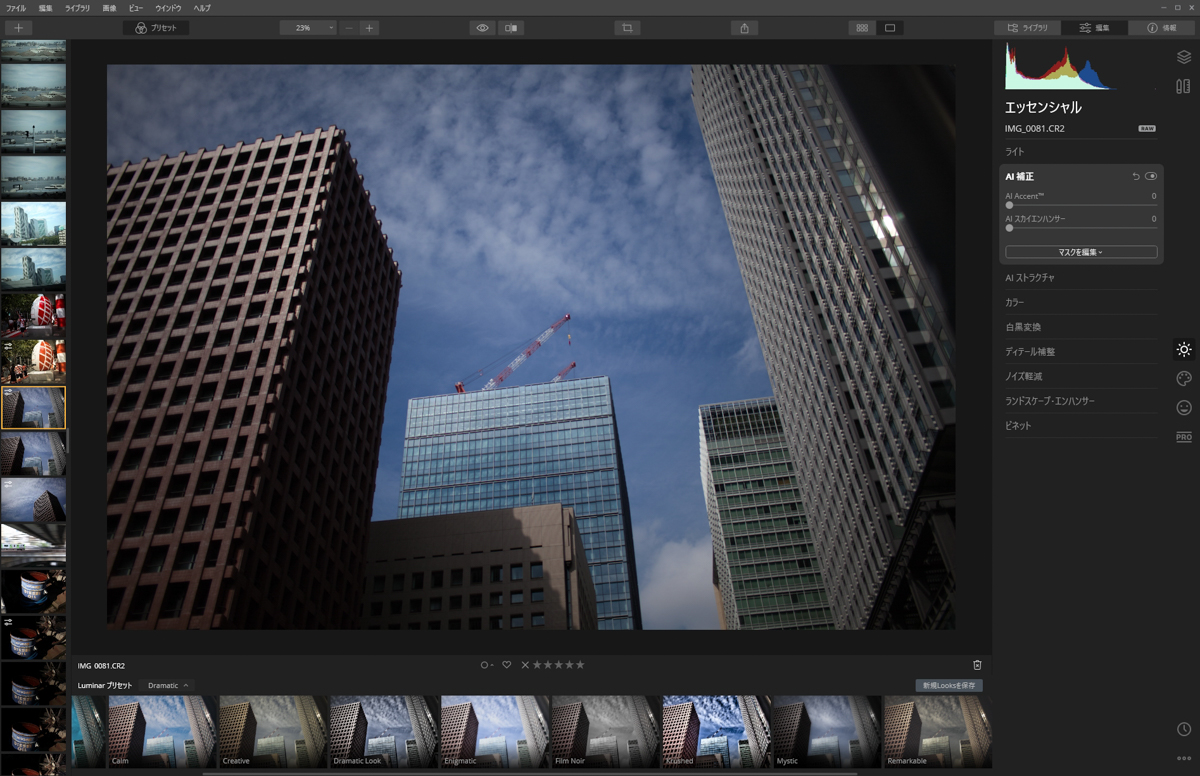Screen dimensions: 1200x776
Task: Open the マスクを編集 dropdown
Action: [1081, 252]
